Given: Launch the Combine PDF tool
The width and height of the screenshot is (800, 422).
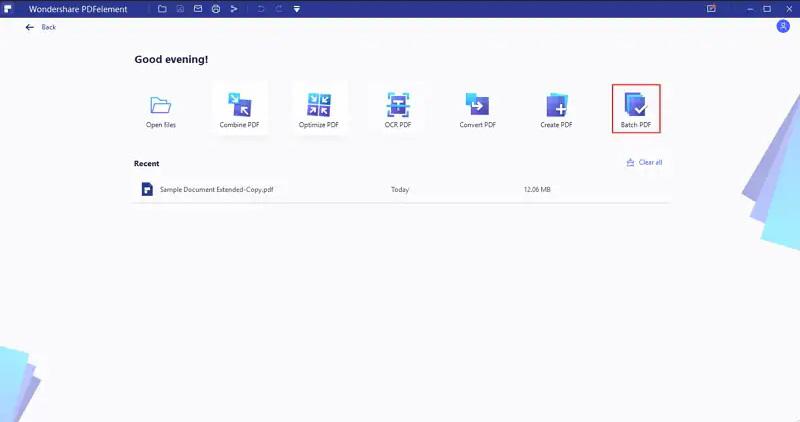Looking at the screenshot, I should [239, 109].
